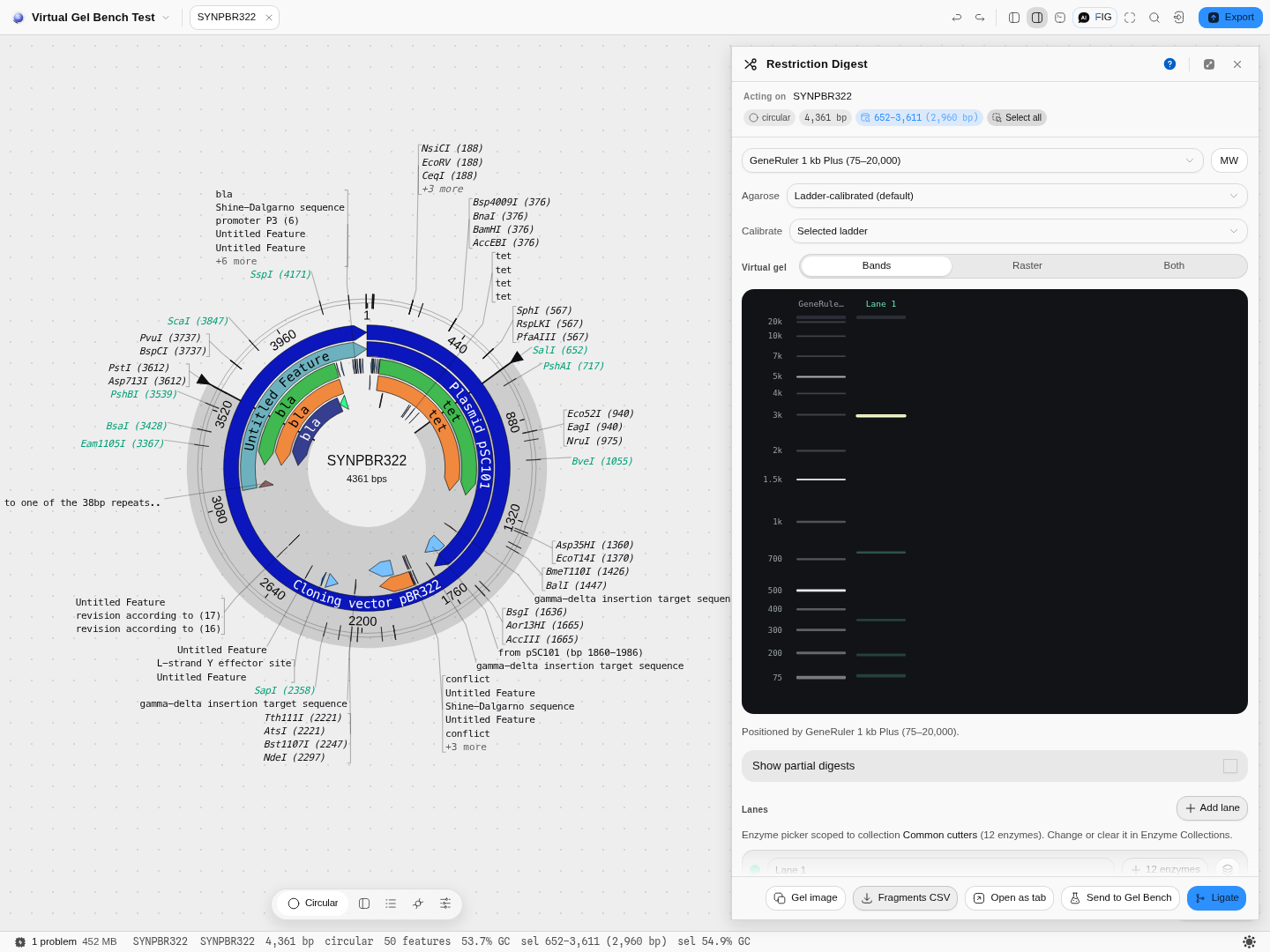The height and width of the screenshot is (952, 1270).
Task: Switch map to split view icon
Action: 364,904
